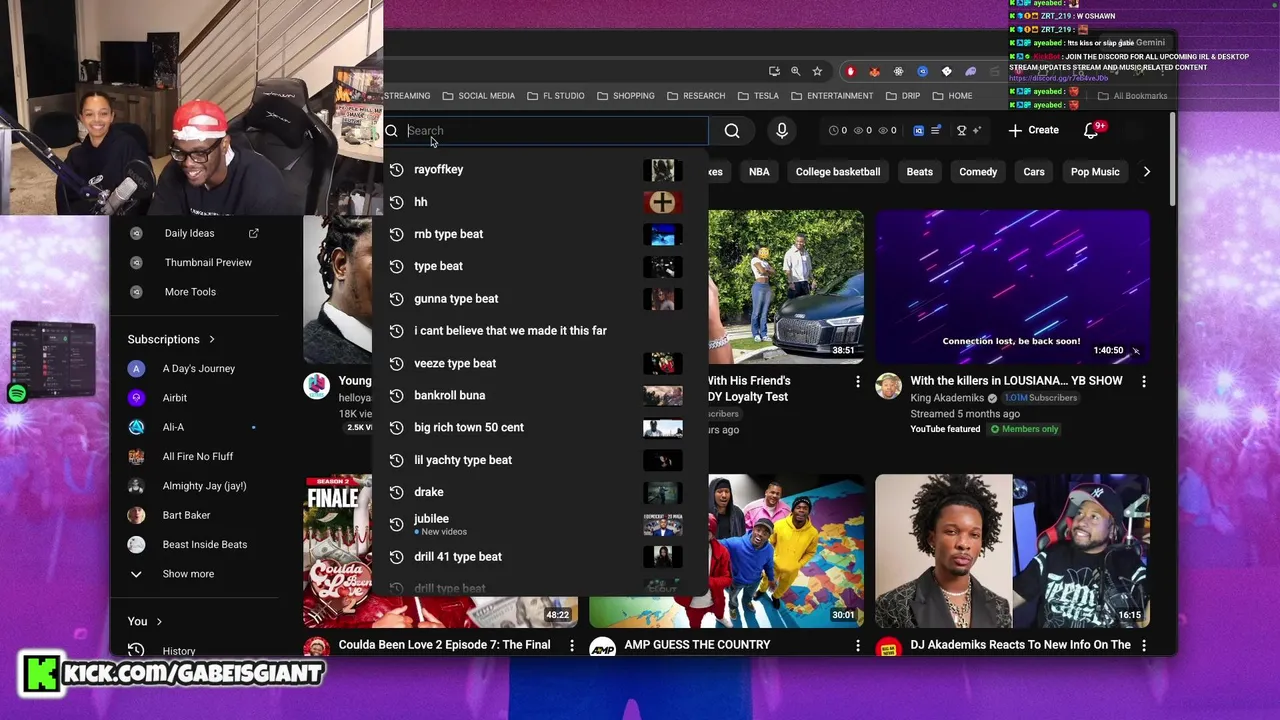The image size is (1280, 720).
Task: Click the sparkle AI icon beside the trophy
Action: click(976, 130)
